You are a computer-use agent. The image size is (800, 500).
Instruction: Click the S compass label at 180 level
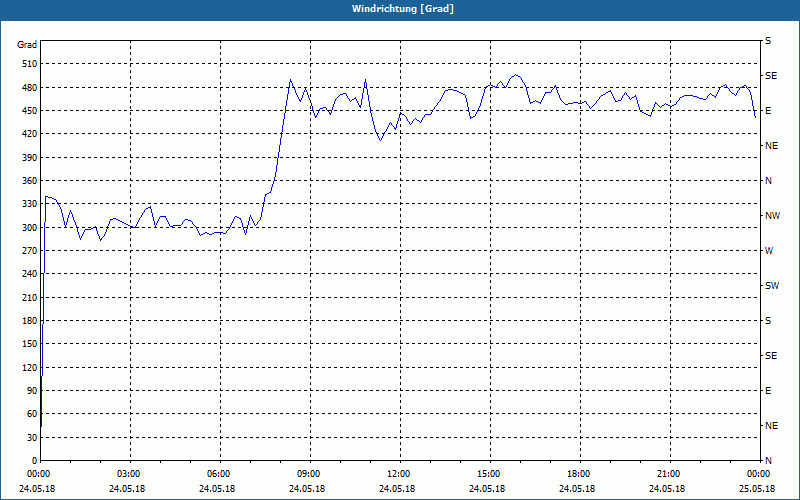tap(768, 321)
